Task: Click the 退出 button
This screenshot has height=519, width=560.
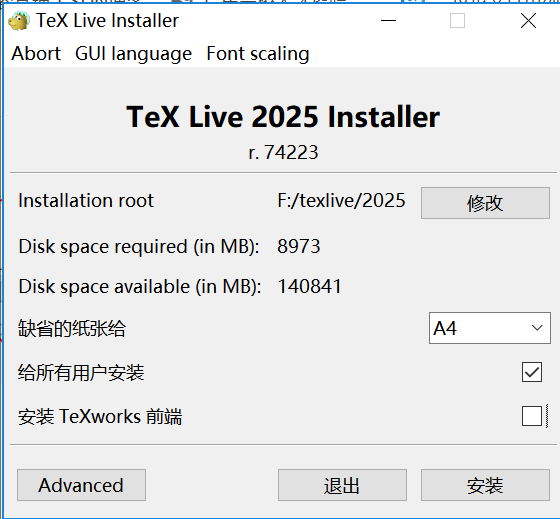Action: pos(342,485)
